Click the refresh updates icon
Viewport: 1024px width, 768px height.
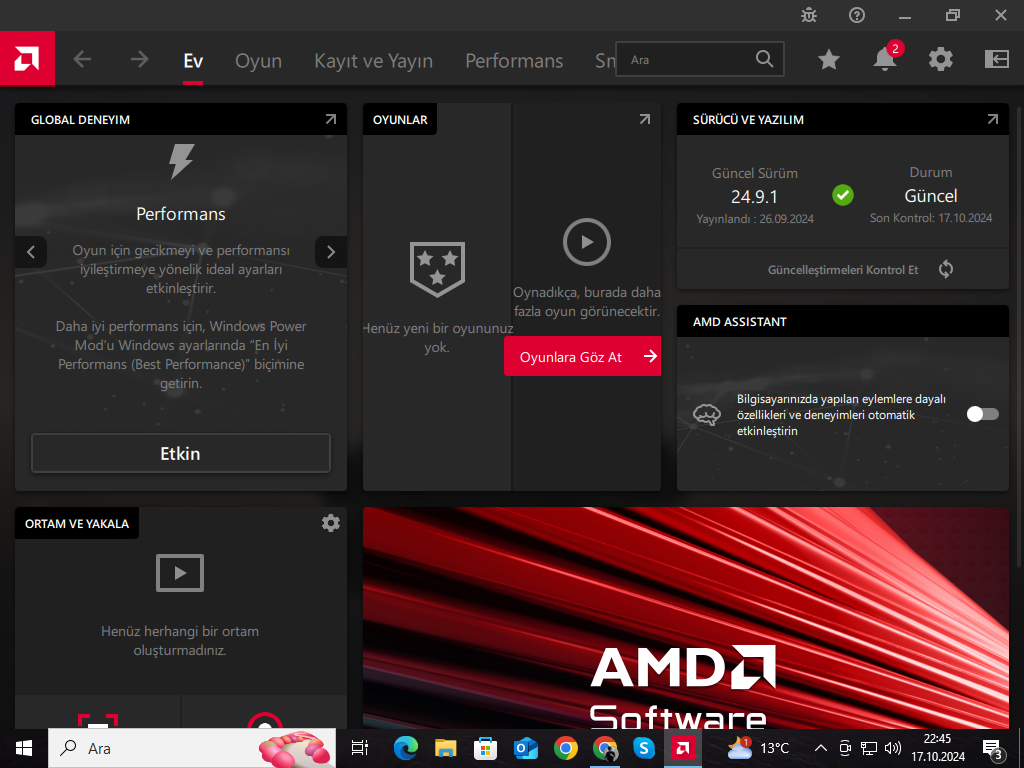click(946, 269)
